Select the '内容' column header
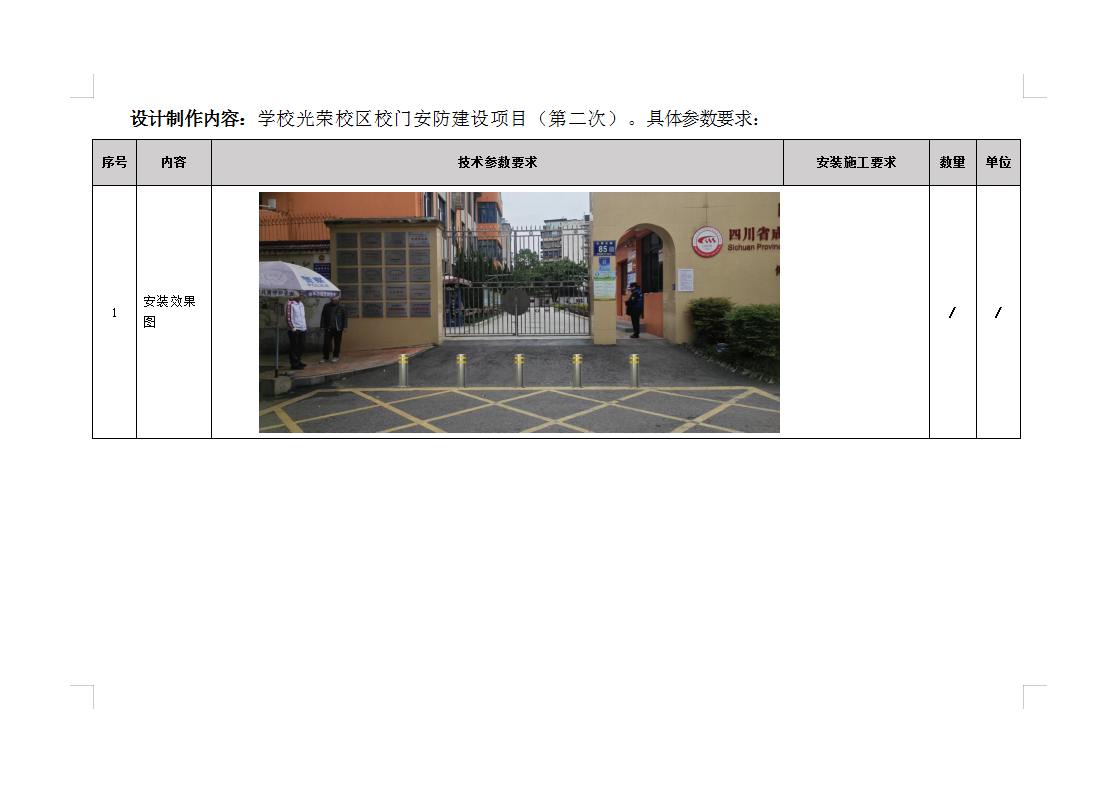 pos(173,163)
